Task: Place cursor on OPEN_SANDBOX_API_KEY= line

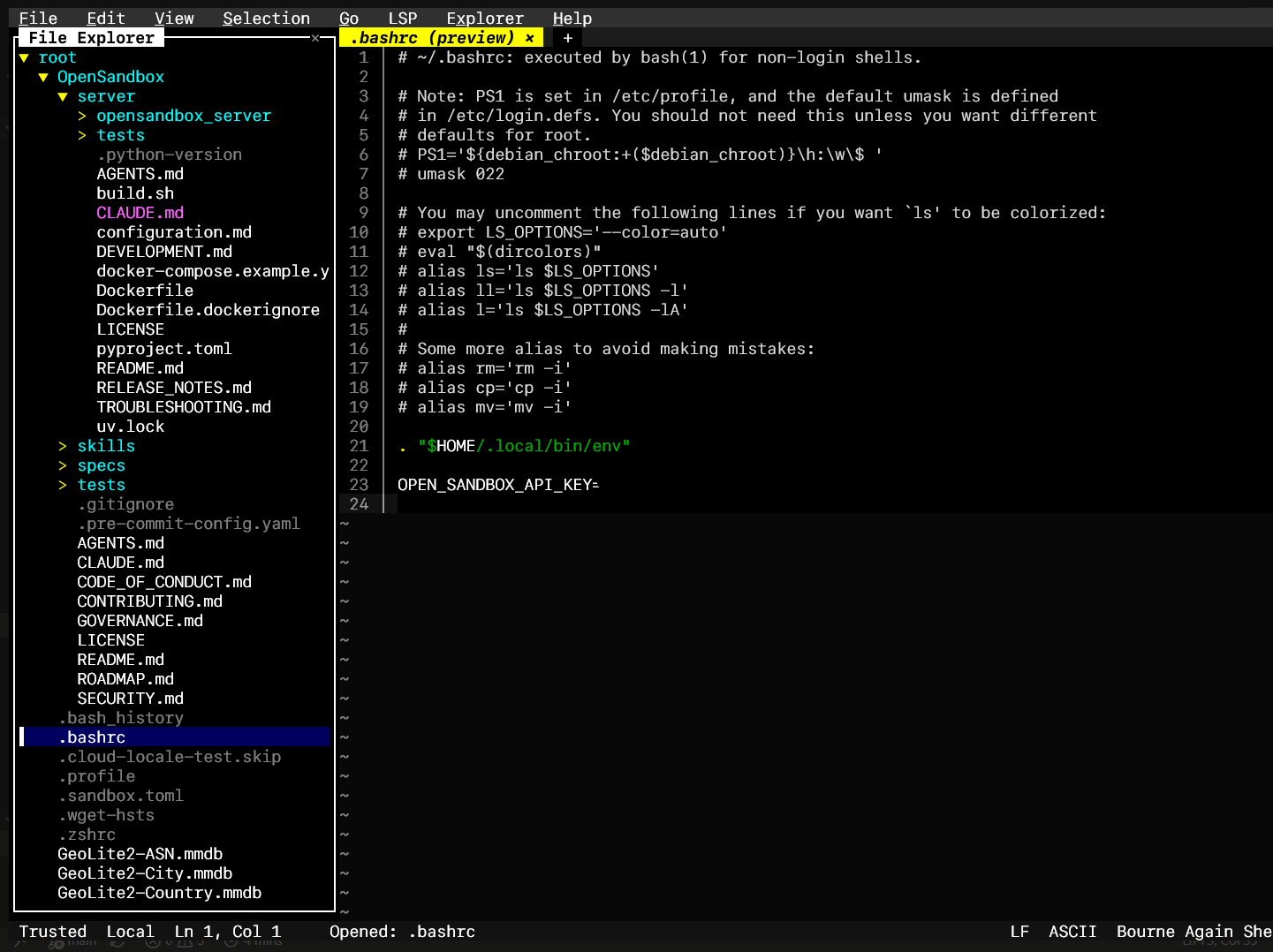Action: coord(498,485)
